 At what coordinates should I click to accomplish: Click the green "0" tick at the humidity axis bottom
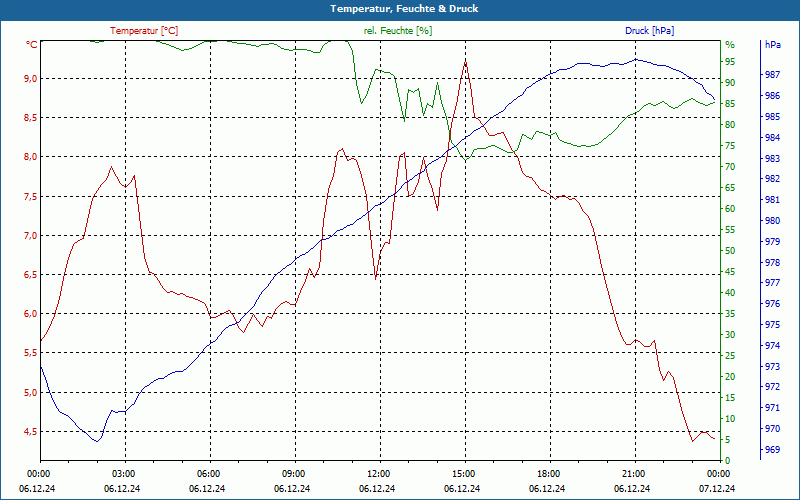[x=728, y=461]
